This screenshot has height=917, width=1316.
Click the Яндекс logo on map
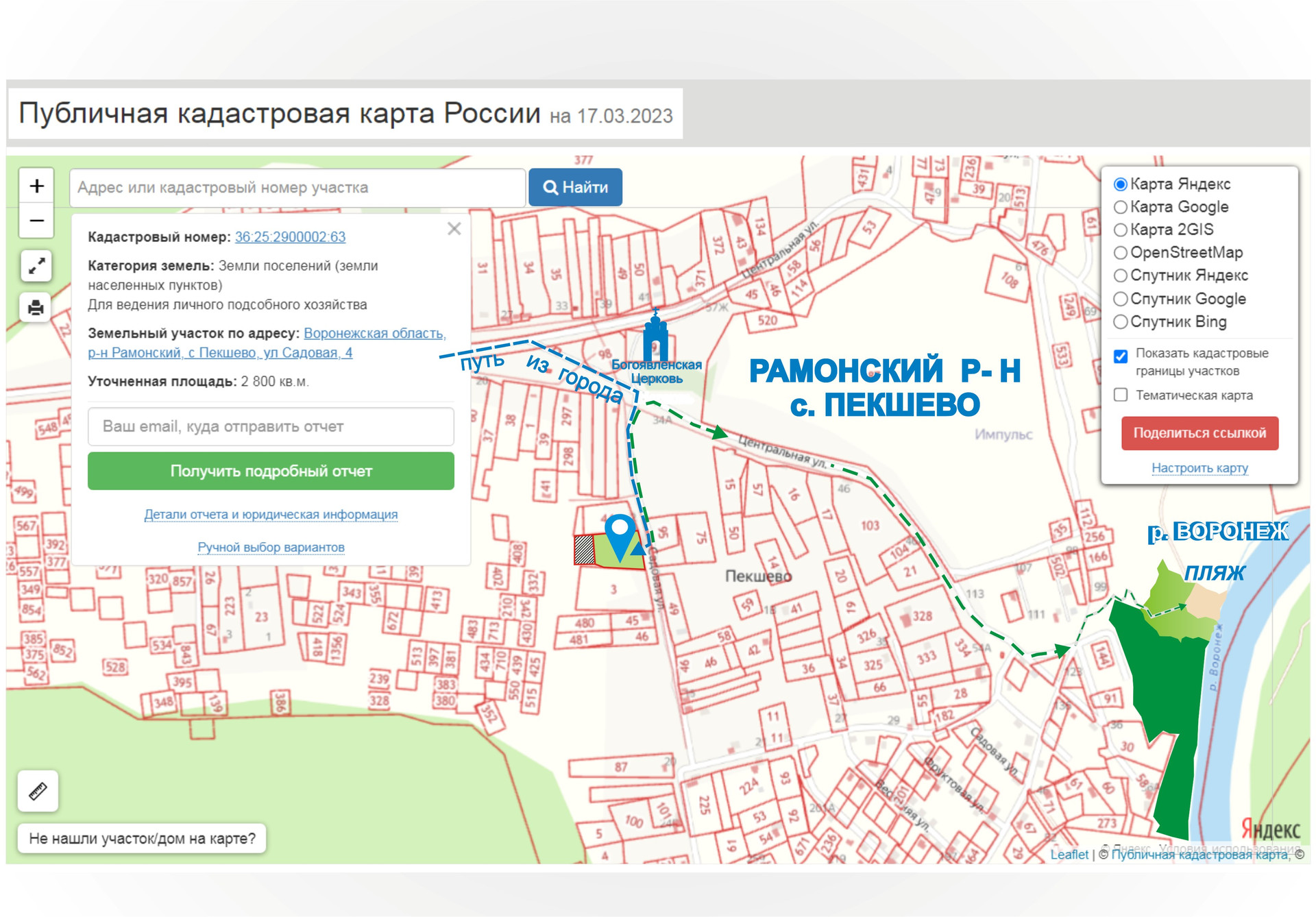[1271, 829]
